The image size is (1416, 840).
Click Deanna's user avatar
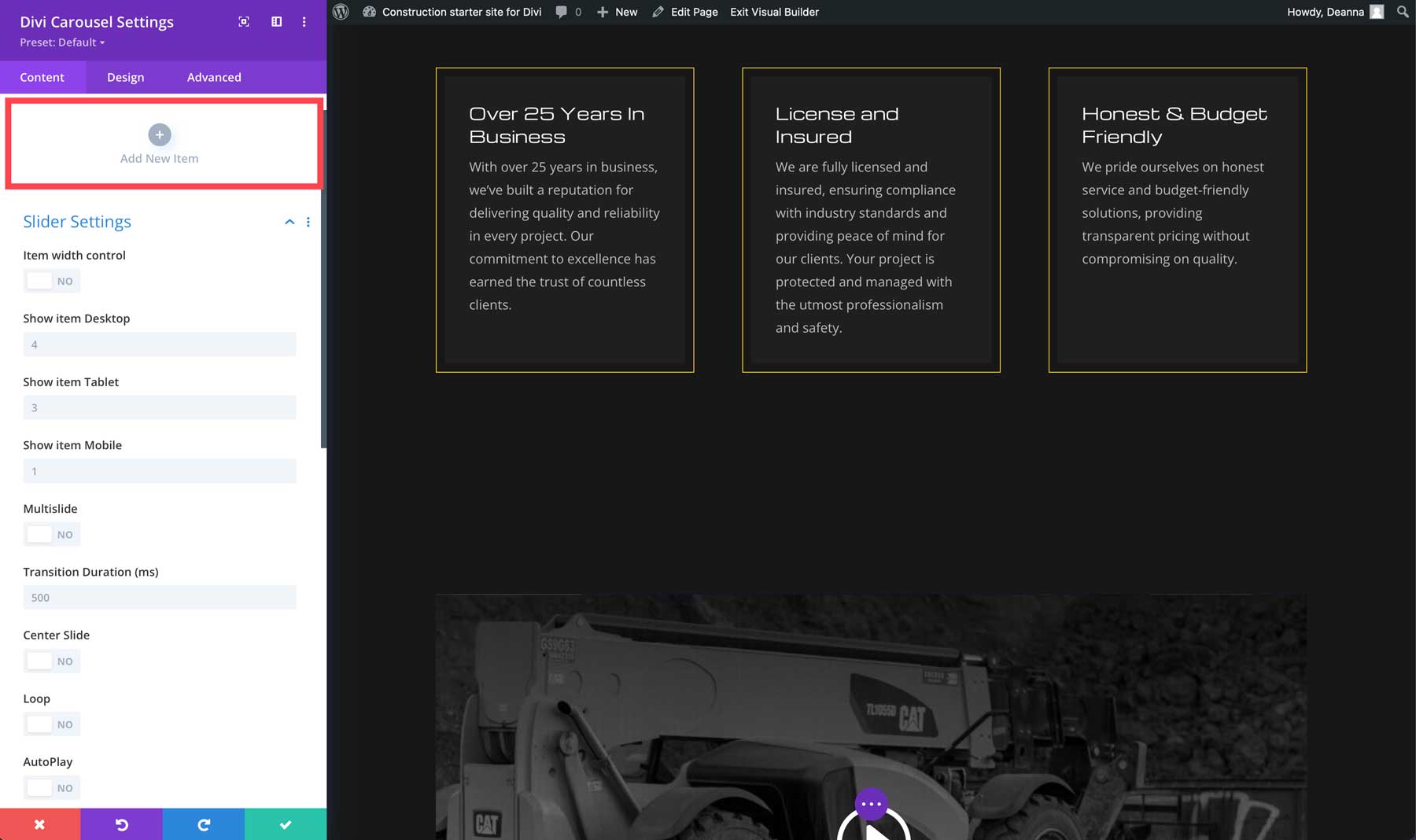(1377, 12)
